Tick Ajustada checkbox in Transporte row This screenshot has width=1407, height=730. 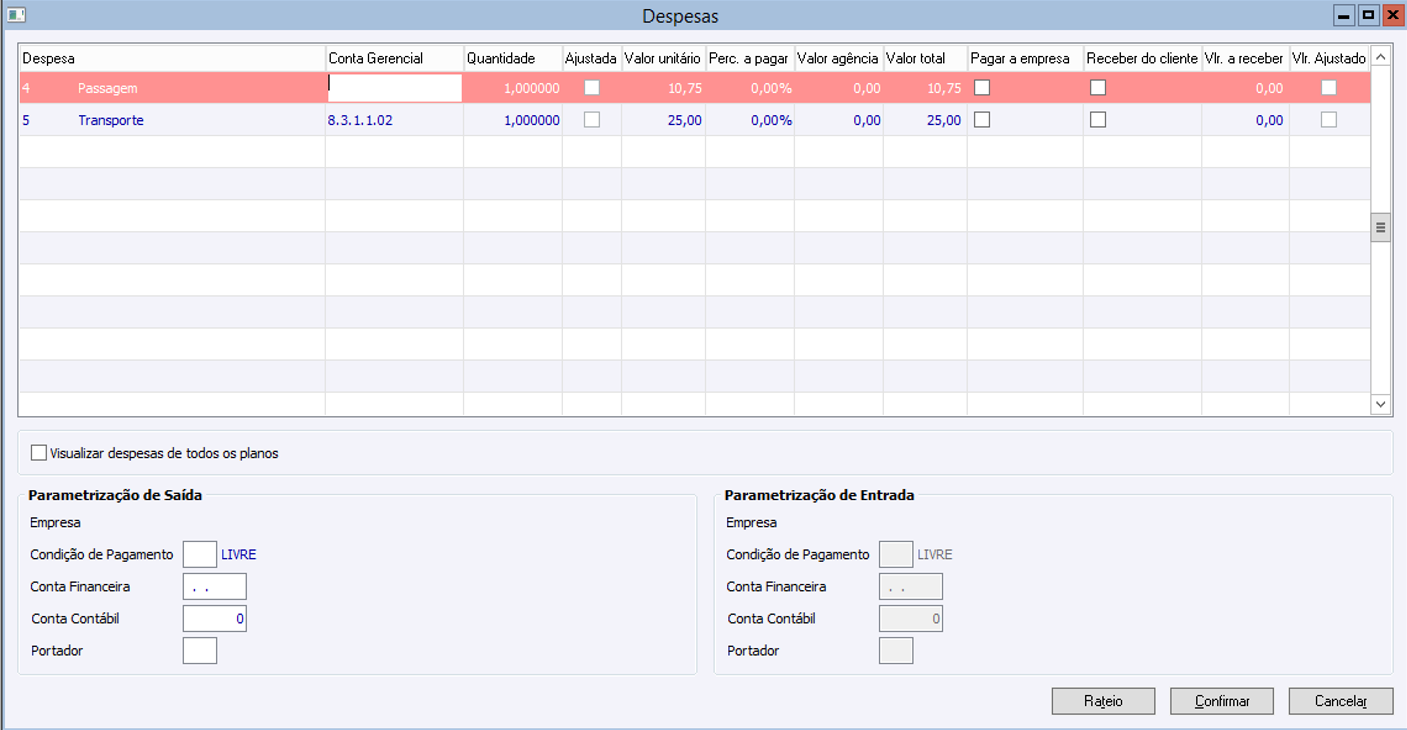click(592, 120)
